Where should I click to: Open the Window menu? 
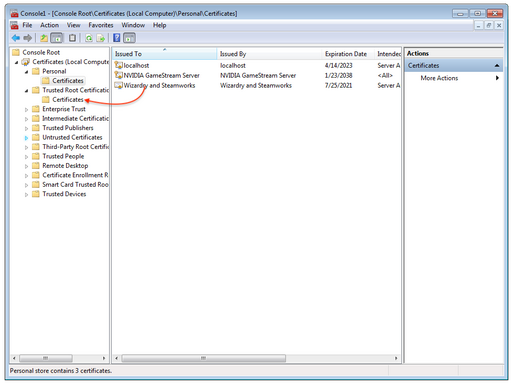pyautogui.click(x=133, y=25)
